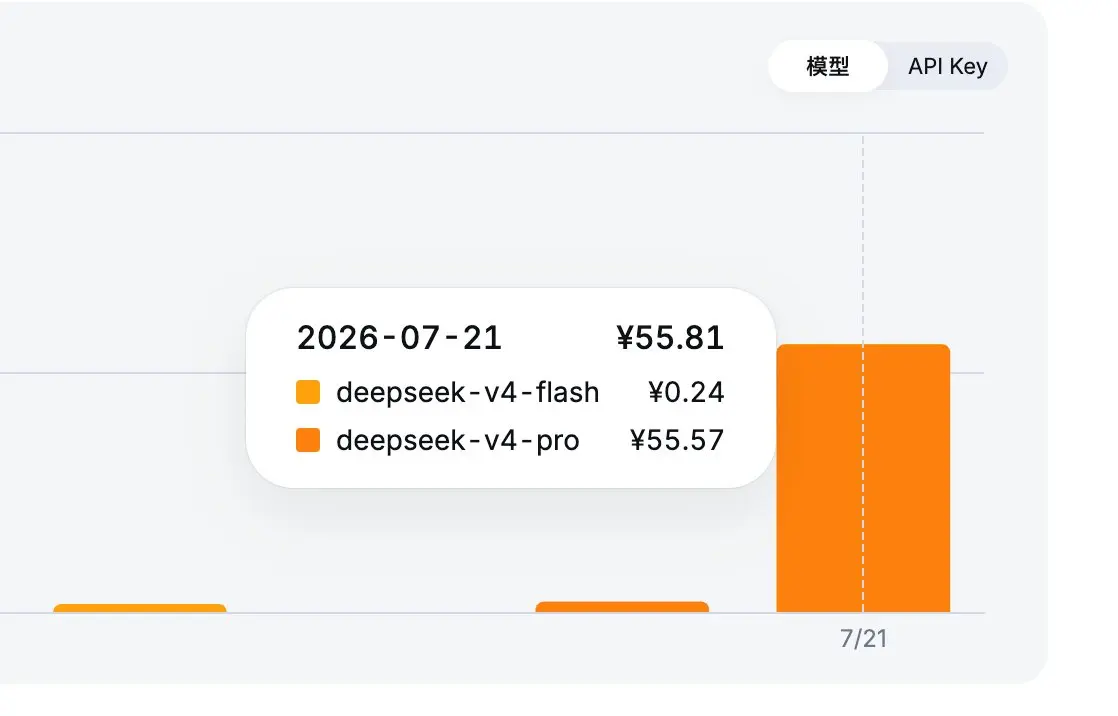Viewport: 1118px width, 716px height.
Task: Click the gray track of the 模型/API Key switcher
Action: pos(888,66)
